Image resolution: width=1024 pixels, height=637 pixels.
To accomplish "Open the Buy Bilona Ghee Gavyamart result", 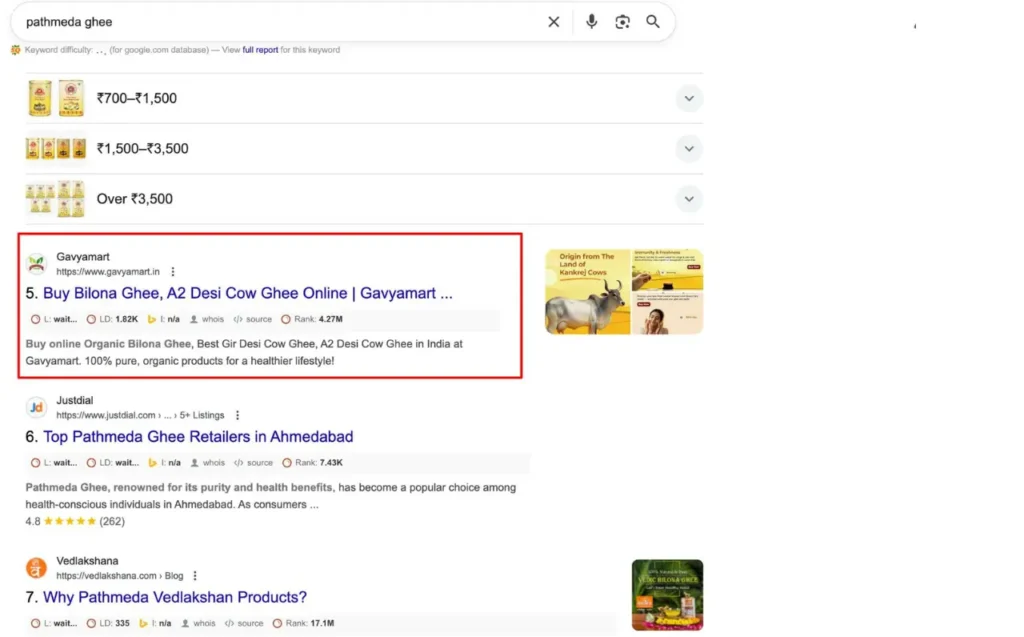I will coord(247,294).
